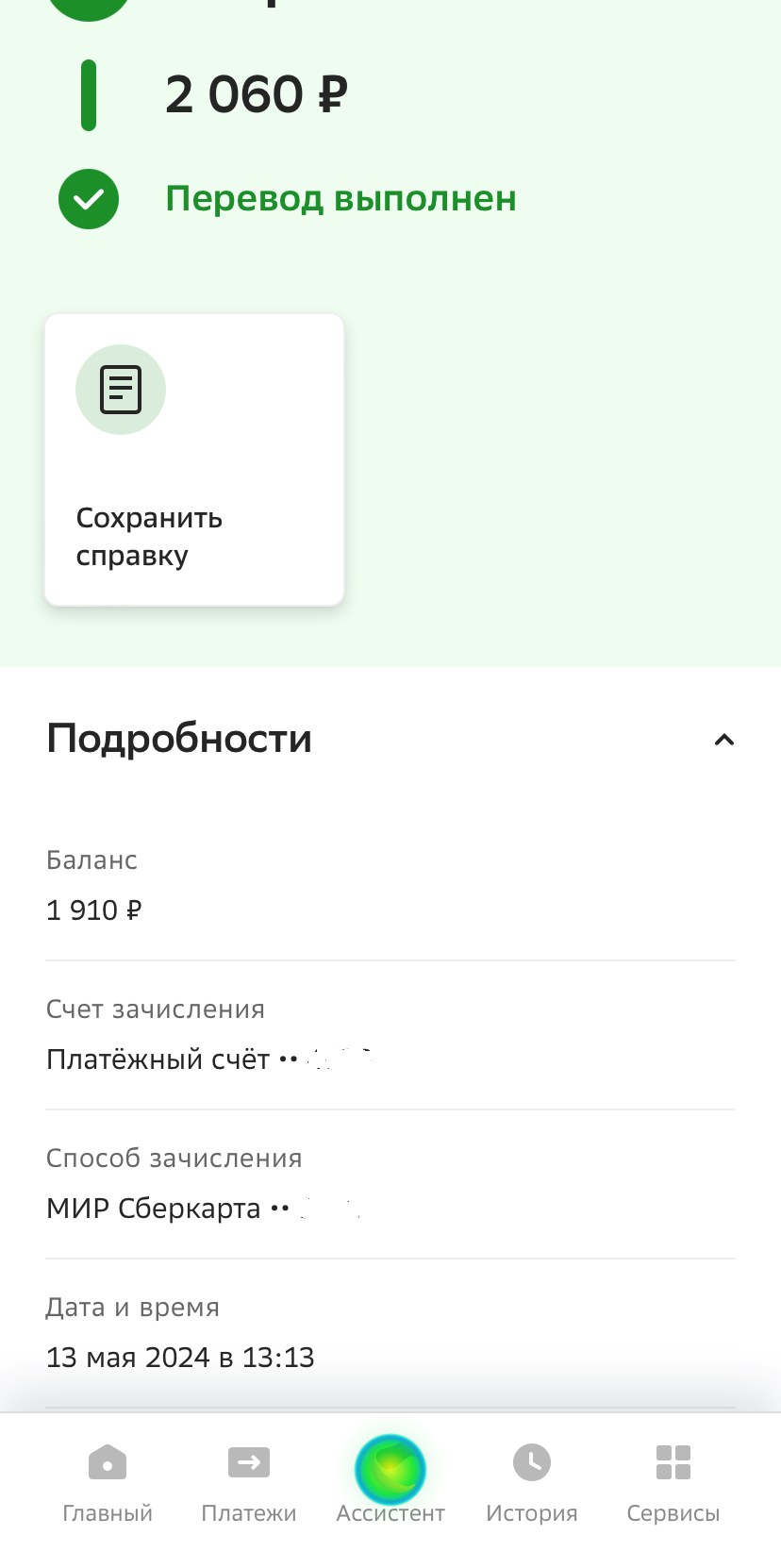Viewport: 781px width, 1568px height.
Task: Click the Подробности section heading
Action: [179, 739]
